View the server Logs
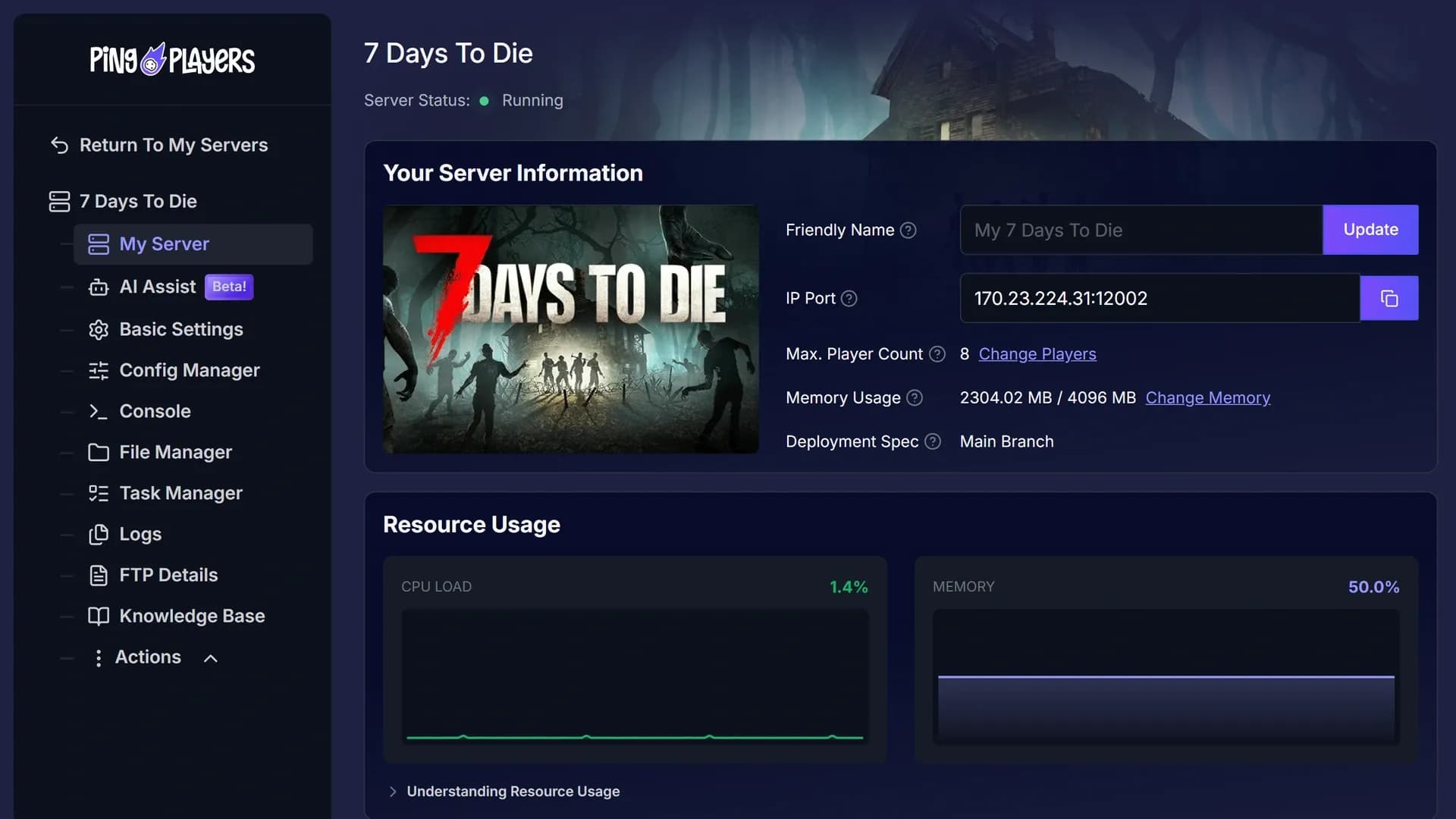 click(140, 534)
